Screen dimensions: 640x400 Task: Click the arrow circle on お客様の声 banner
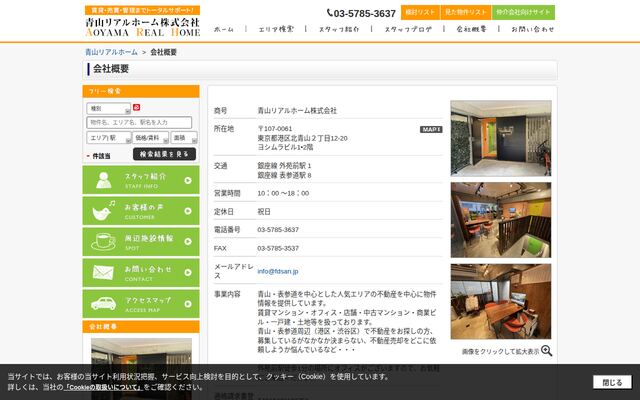point(188,211)
